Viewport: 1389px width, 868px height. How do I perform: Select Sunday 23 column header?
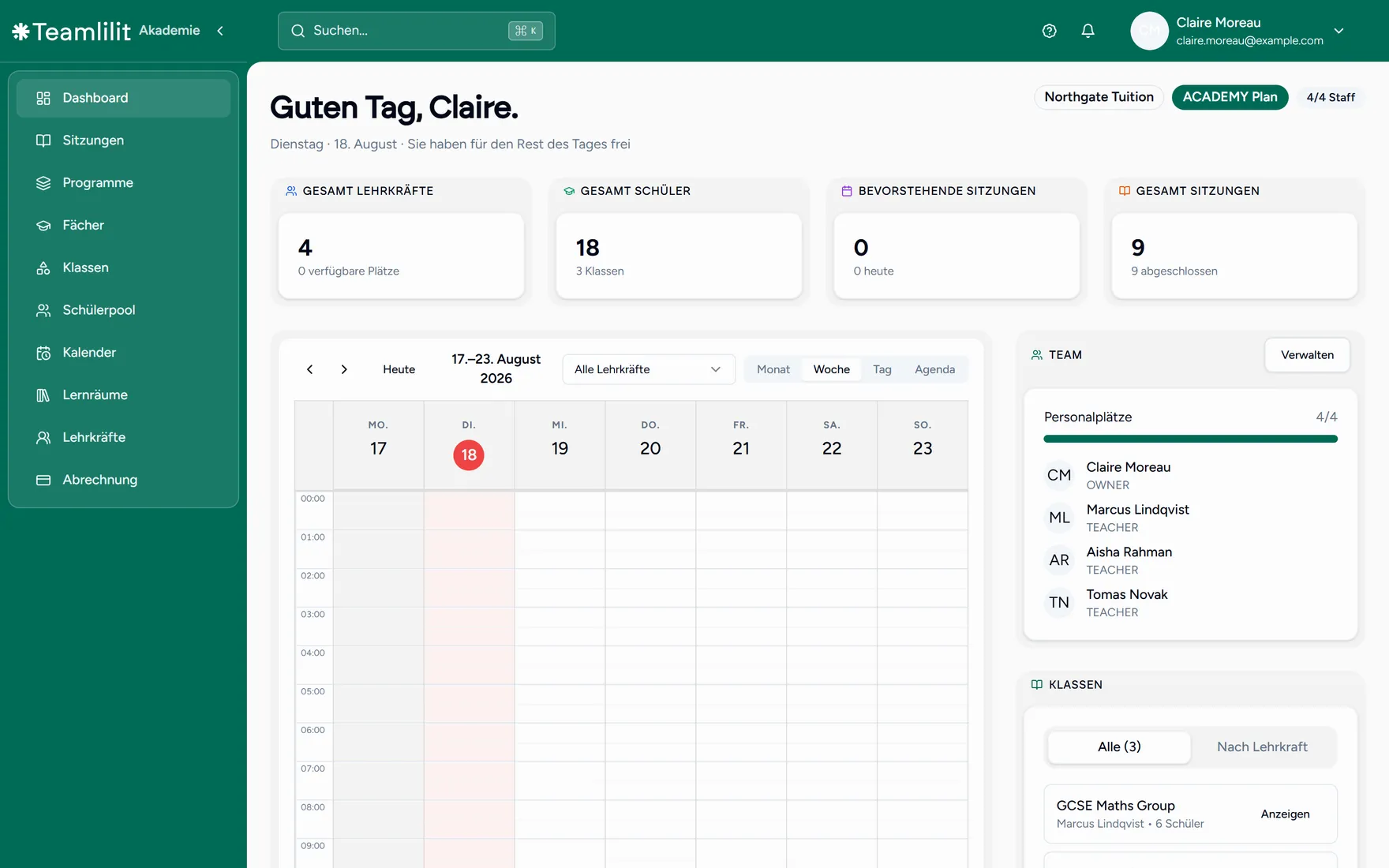coord(923,446)
